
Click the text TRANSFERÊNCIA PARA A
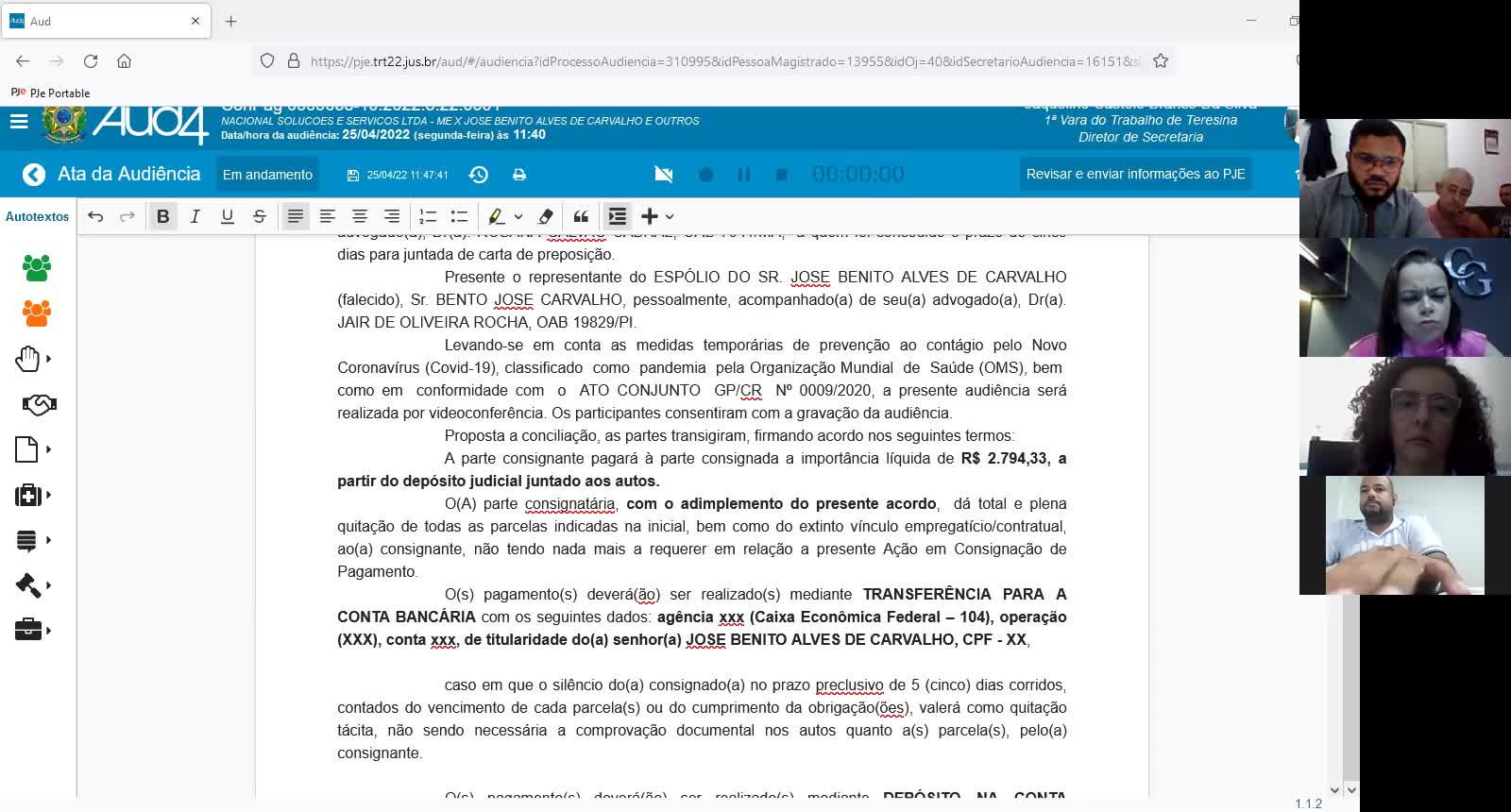coord(964,594)
